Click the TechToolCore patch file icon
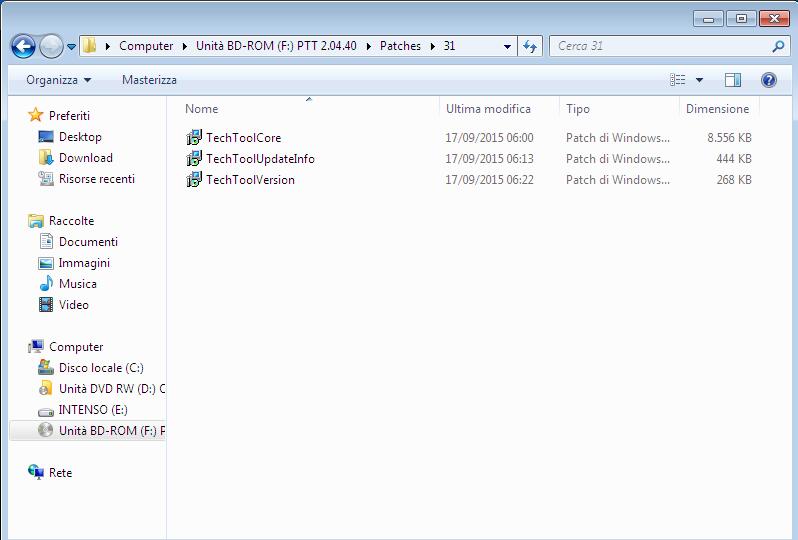Viewport: 798px width, 540px height. tap(194, 137)
